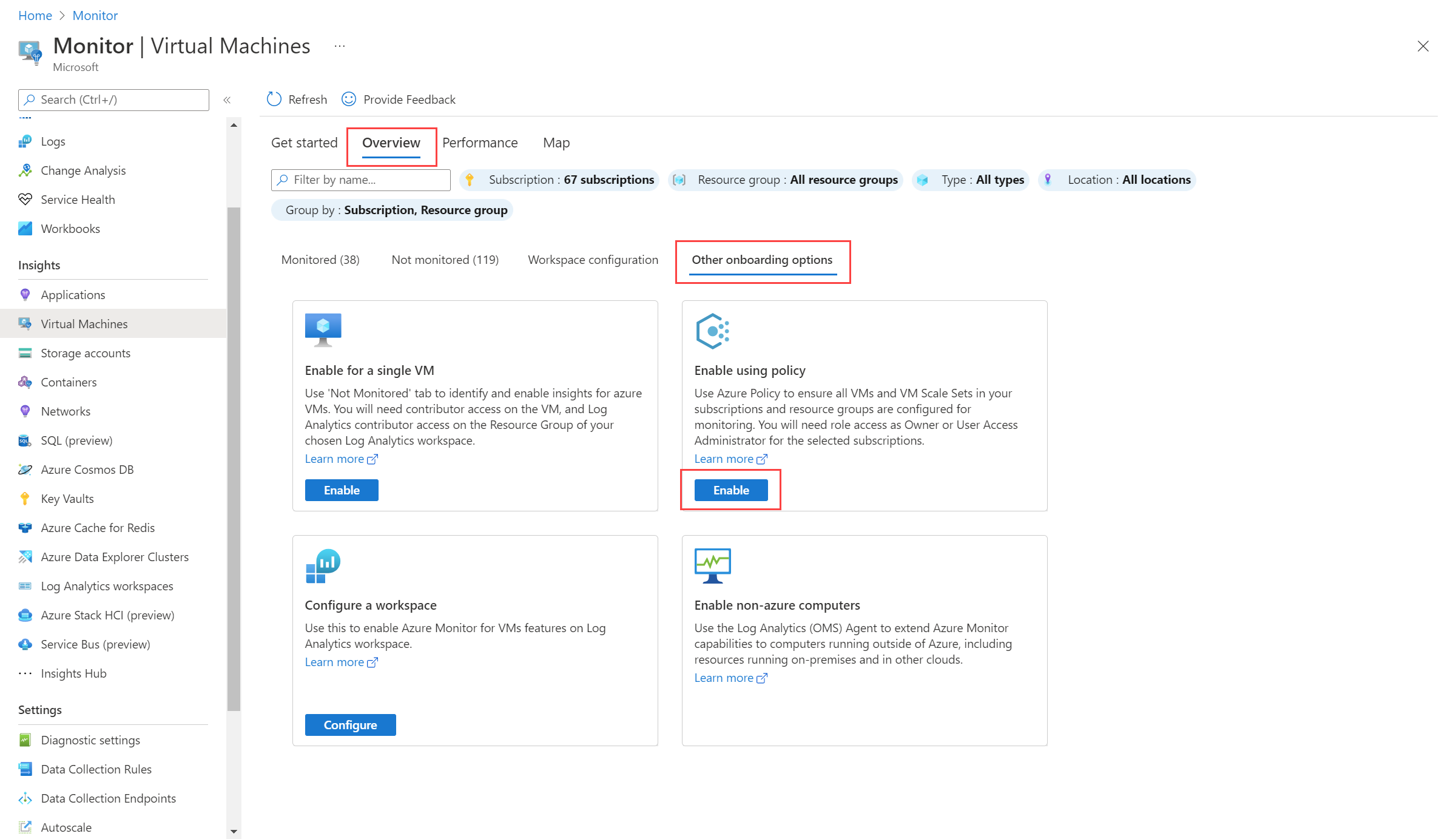The width and height of the screenshot is (1456, 839).
Task: Open Change Analysis in sidebar
Action: 83,170
